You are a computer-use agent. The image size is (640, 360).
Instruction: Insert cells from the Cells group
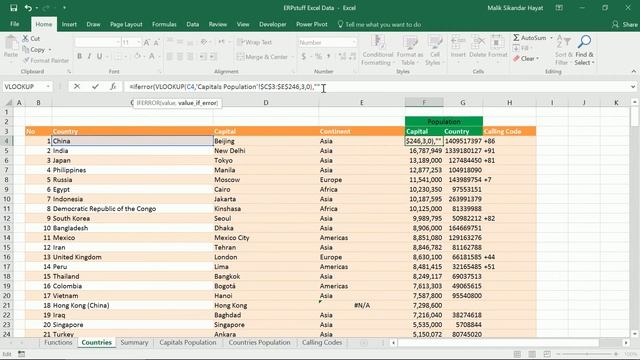point(458,47)
